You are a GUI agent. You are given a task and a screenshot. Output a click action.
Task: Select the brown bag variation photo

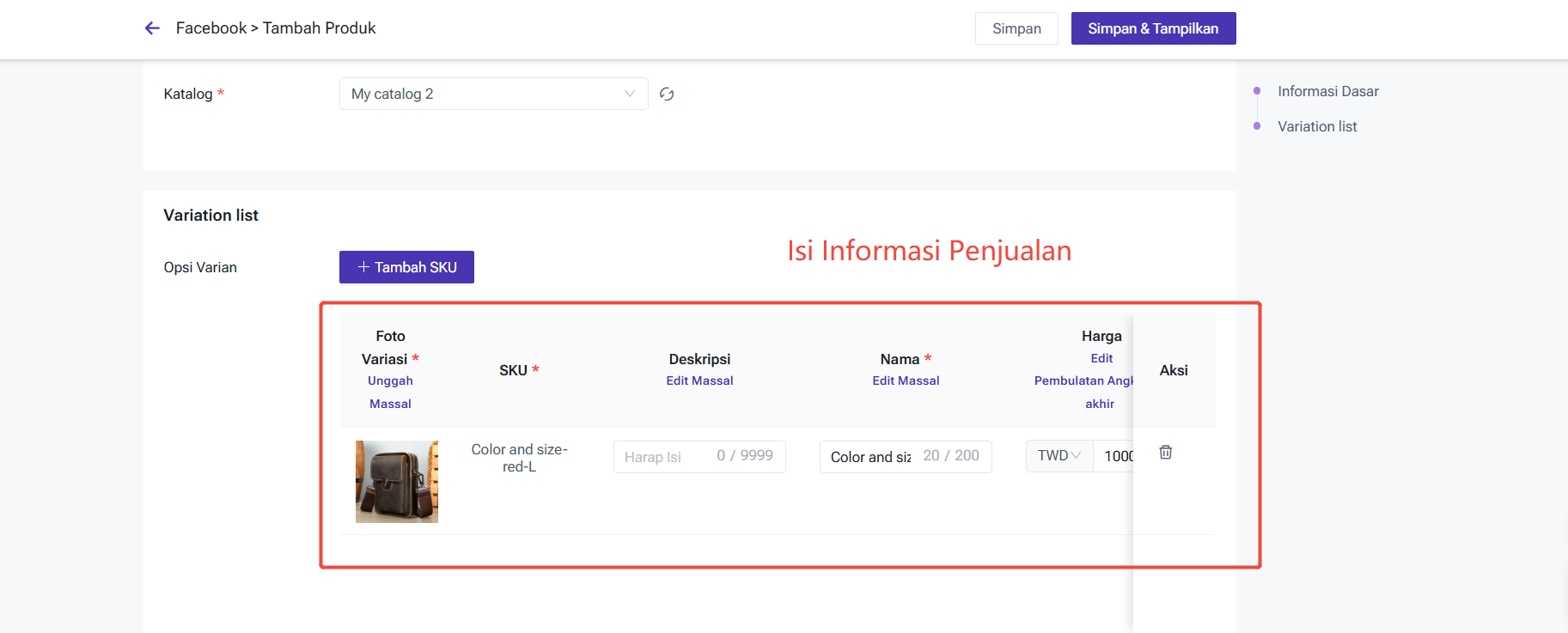pyautogui.click(x=397, y=482)
